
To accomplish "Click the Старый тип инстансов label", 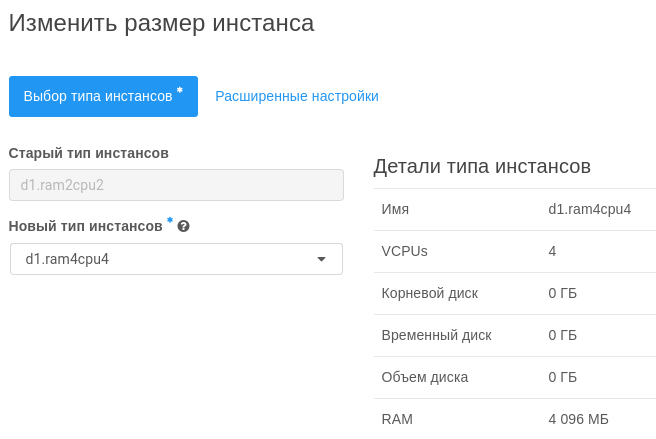I will (x=88, y=153).
